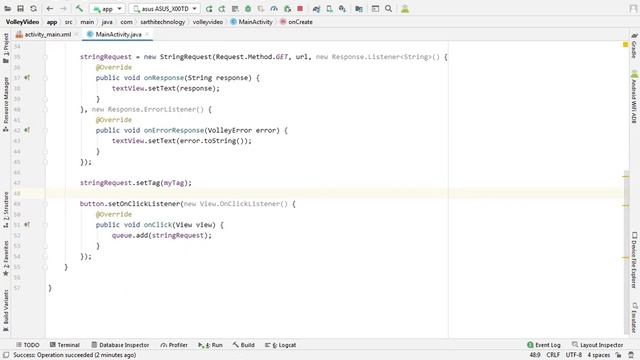Image resolution: width=640 pixels, height=360 pixels.
Task: Open the SDK Manager icon
Action: pyautogui.click(x=342, y=9)
